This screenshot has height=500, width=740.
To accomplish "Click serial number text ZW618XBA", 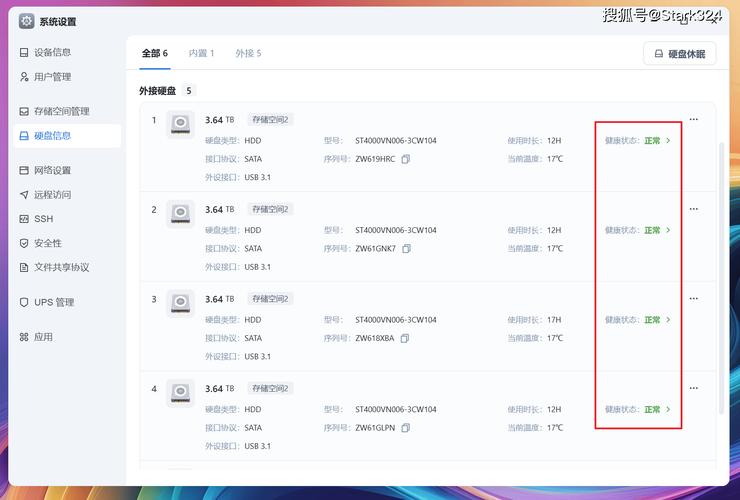I will (x=375, y=339).
